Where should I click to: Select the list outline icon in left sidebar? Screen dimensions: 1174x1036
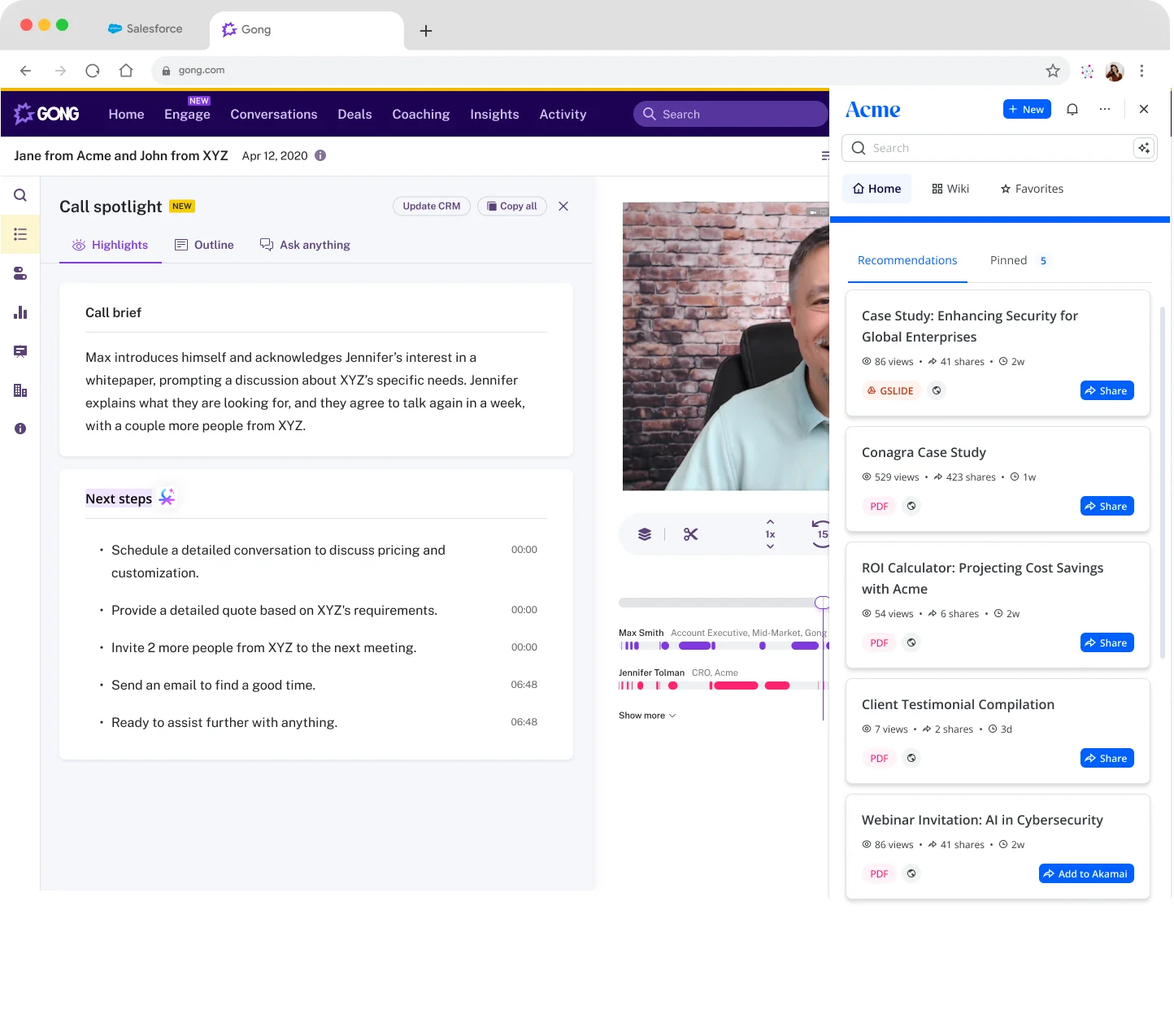coord(20,234)
